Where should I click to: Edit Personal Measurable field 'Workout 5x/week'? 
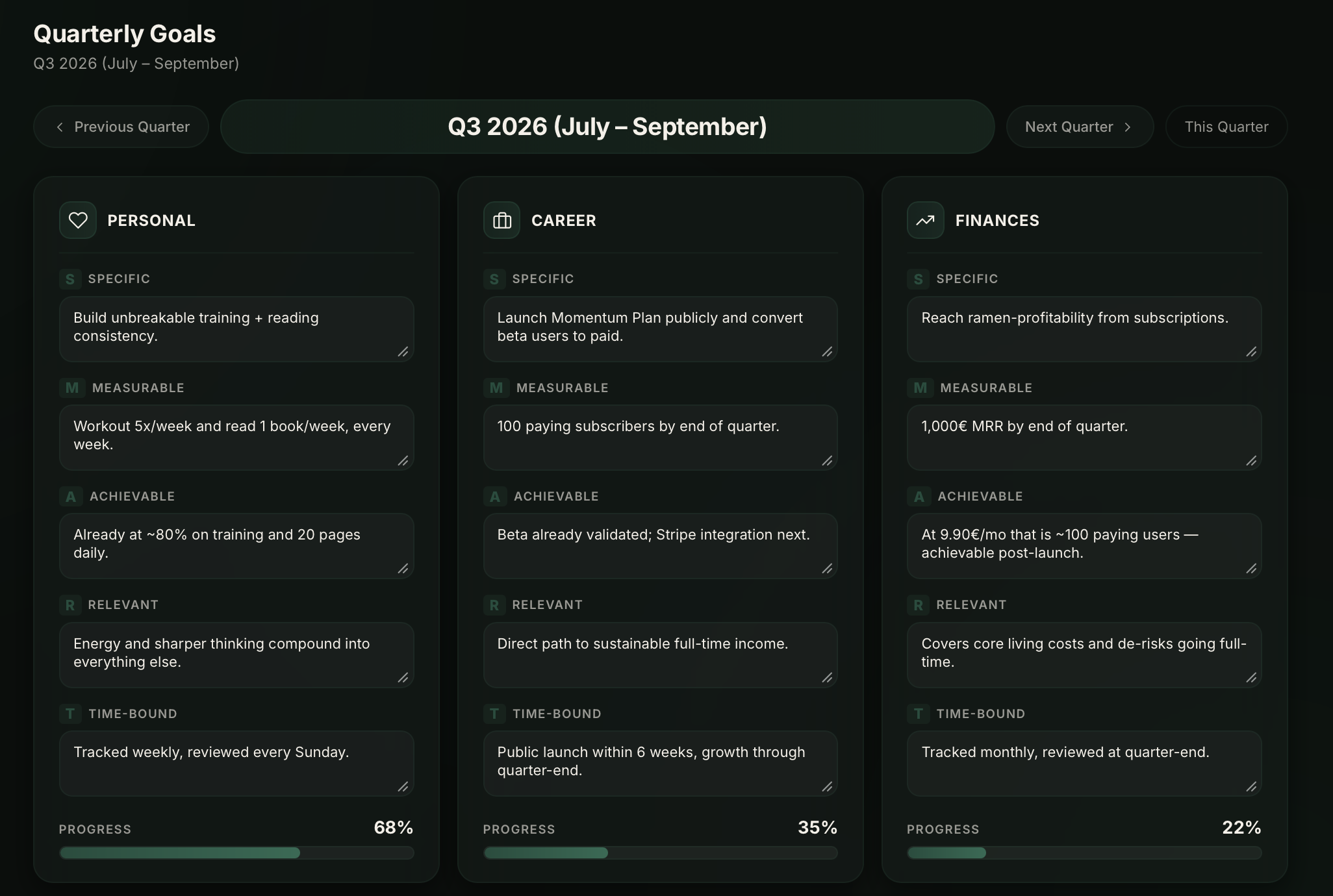pyautogui.click(x=236, y=438)
